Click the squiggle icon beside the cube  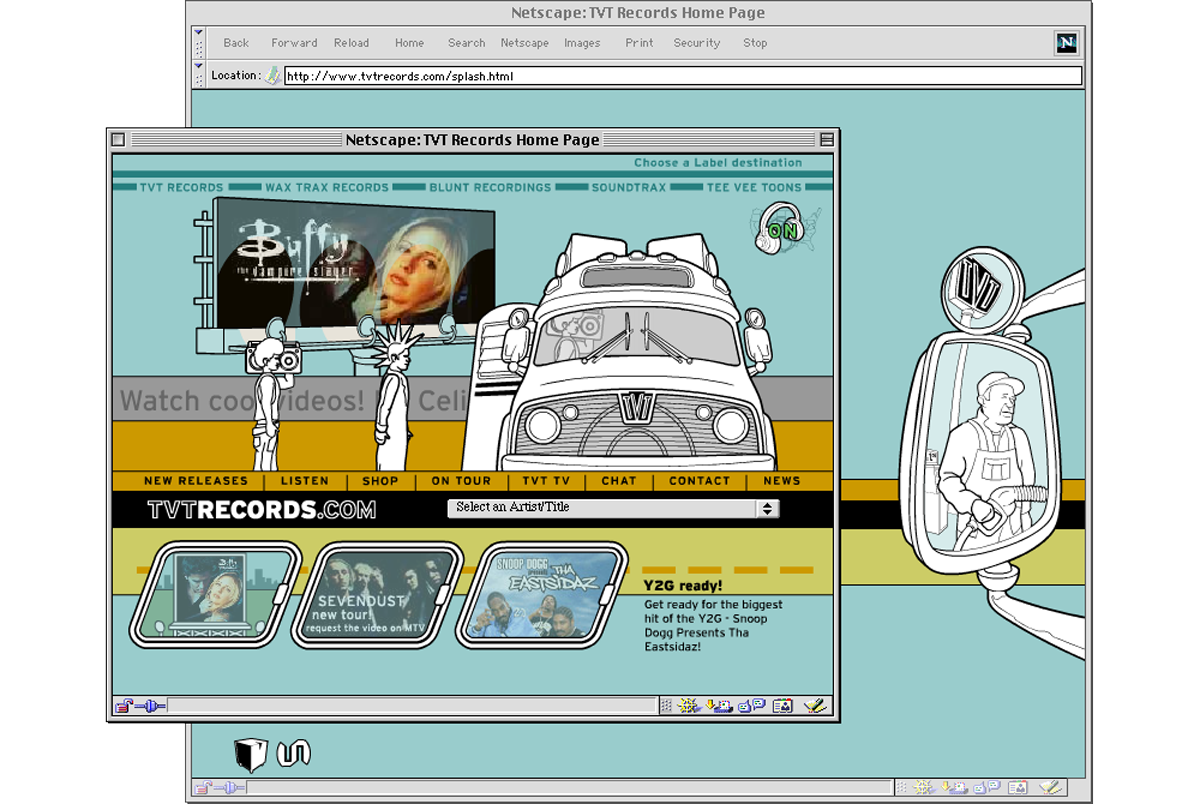(294, 752)
